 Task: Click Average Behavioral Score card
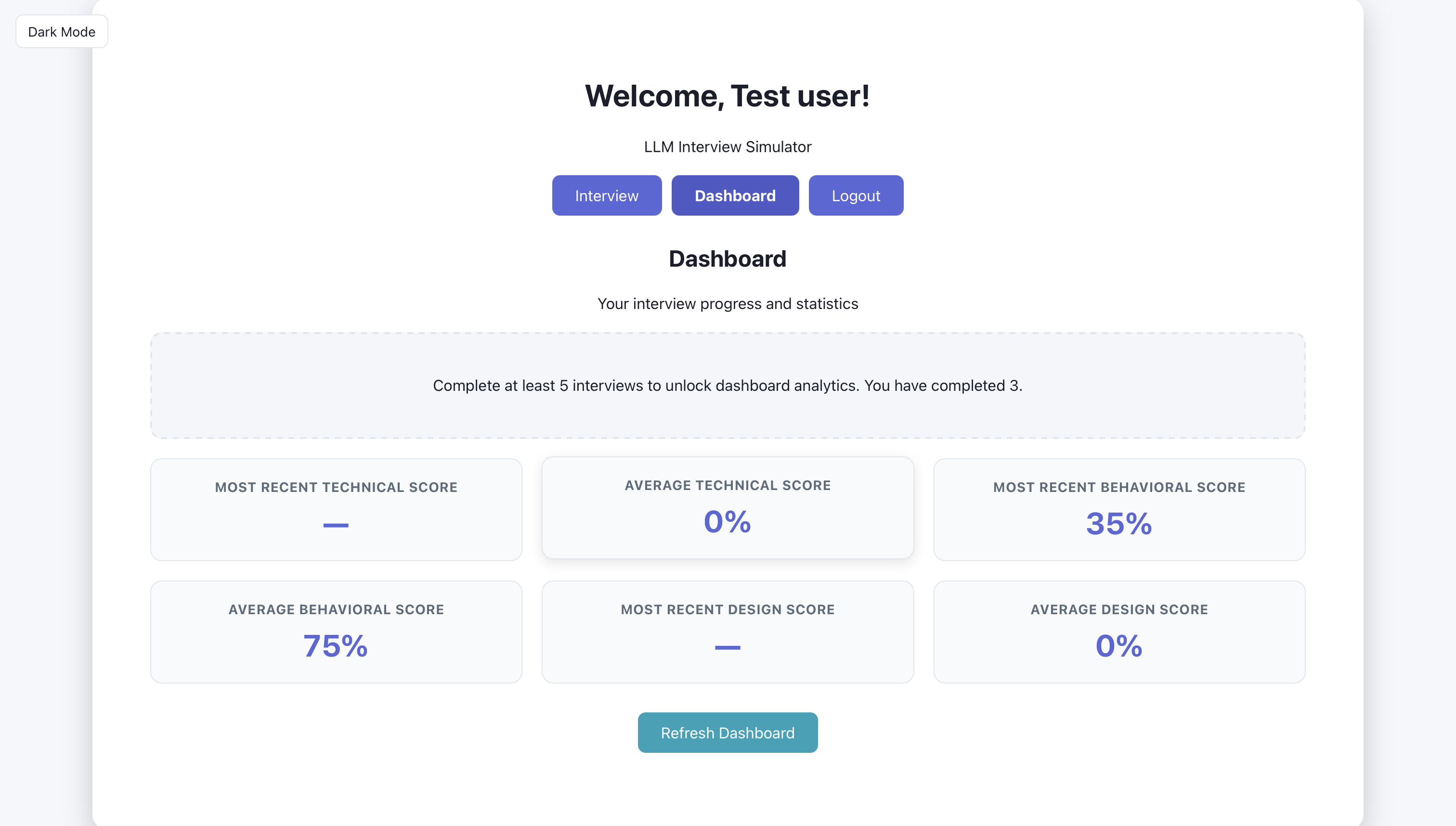click(x=336, y=632)
